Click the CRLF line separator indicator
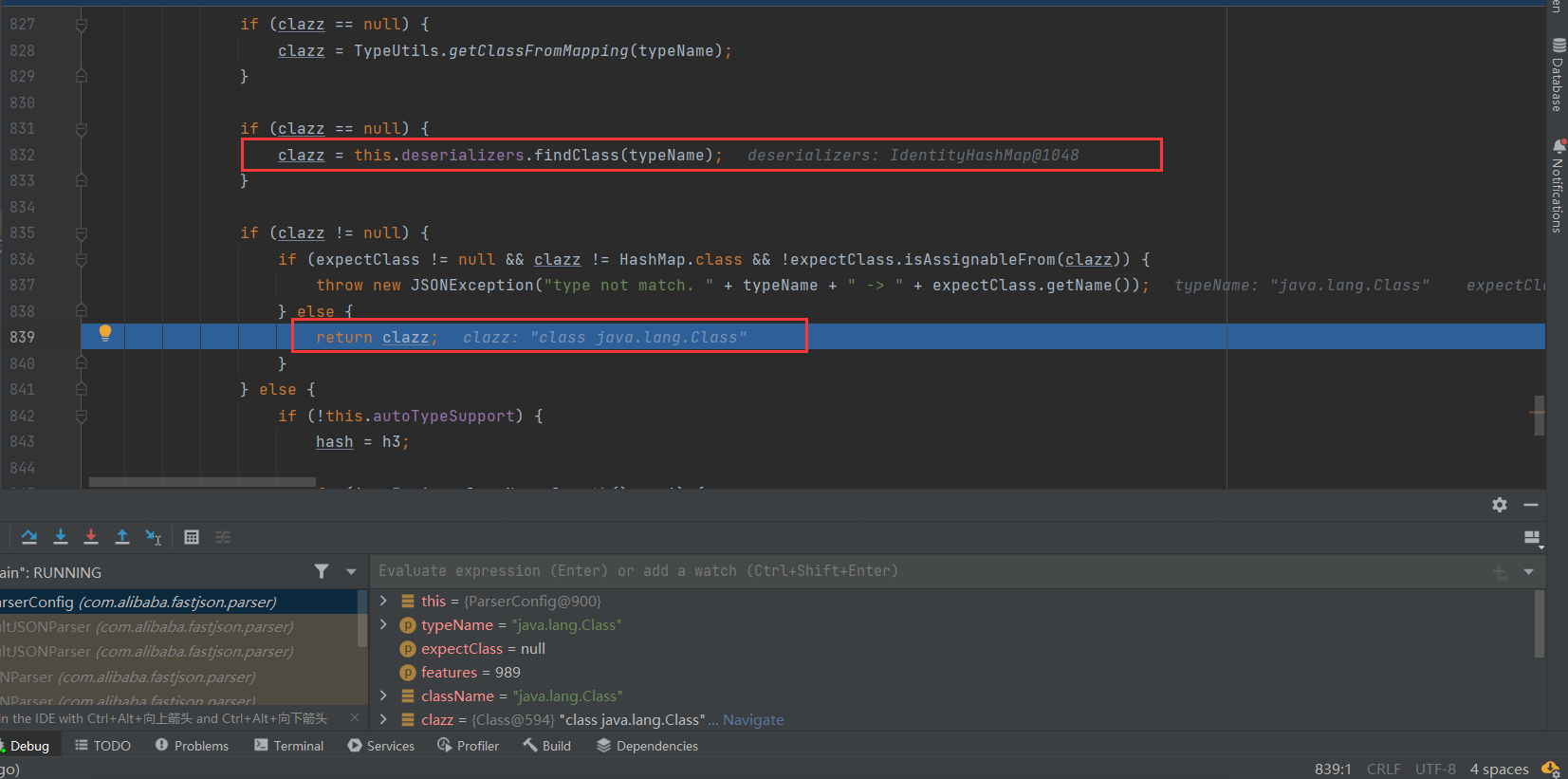Viewport: 1568px width, 779px height. click(x=1384, y=769)
